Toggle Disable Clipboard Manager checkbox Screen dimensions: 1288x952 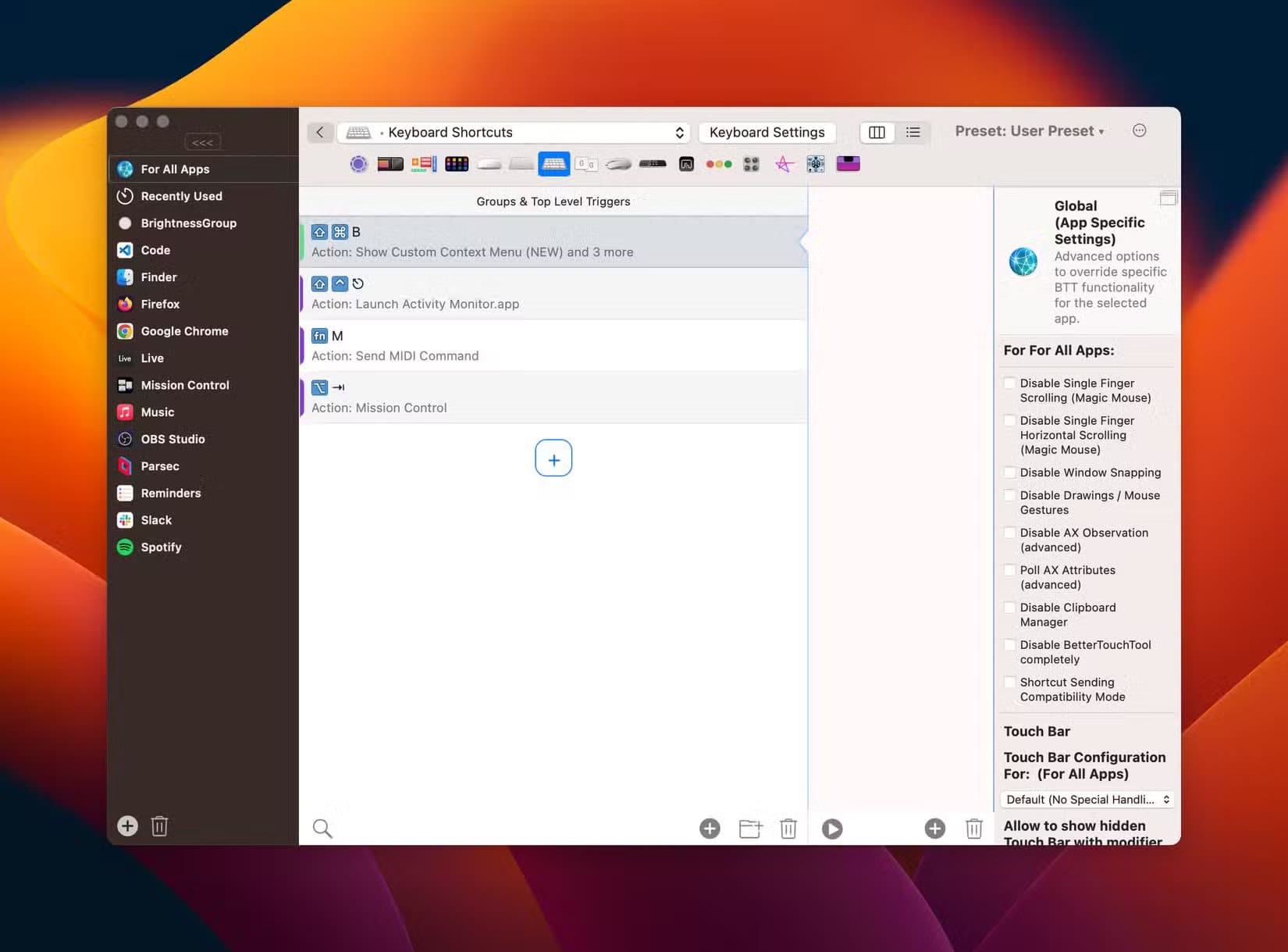(1010, 608)
